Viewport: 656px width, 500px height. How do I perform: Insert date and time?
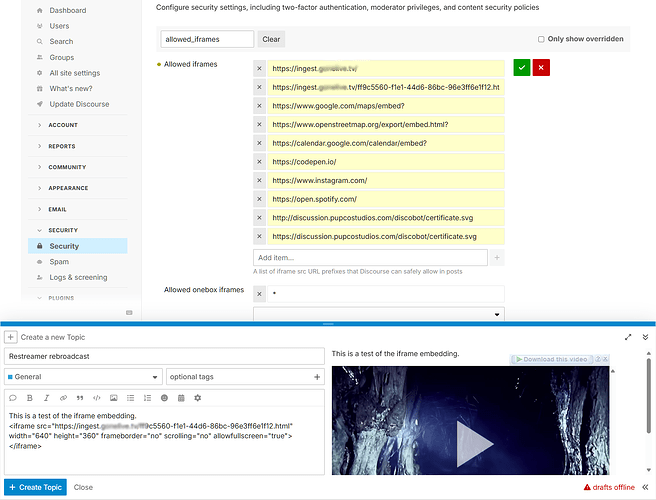(x=181, y=398)
